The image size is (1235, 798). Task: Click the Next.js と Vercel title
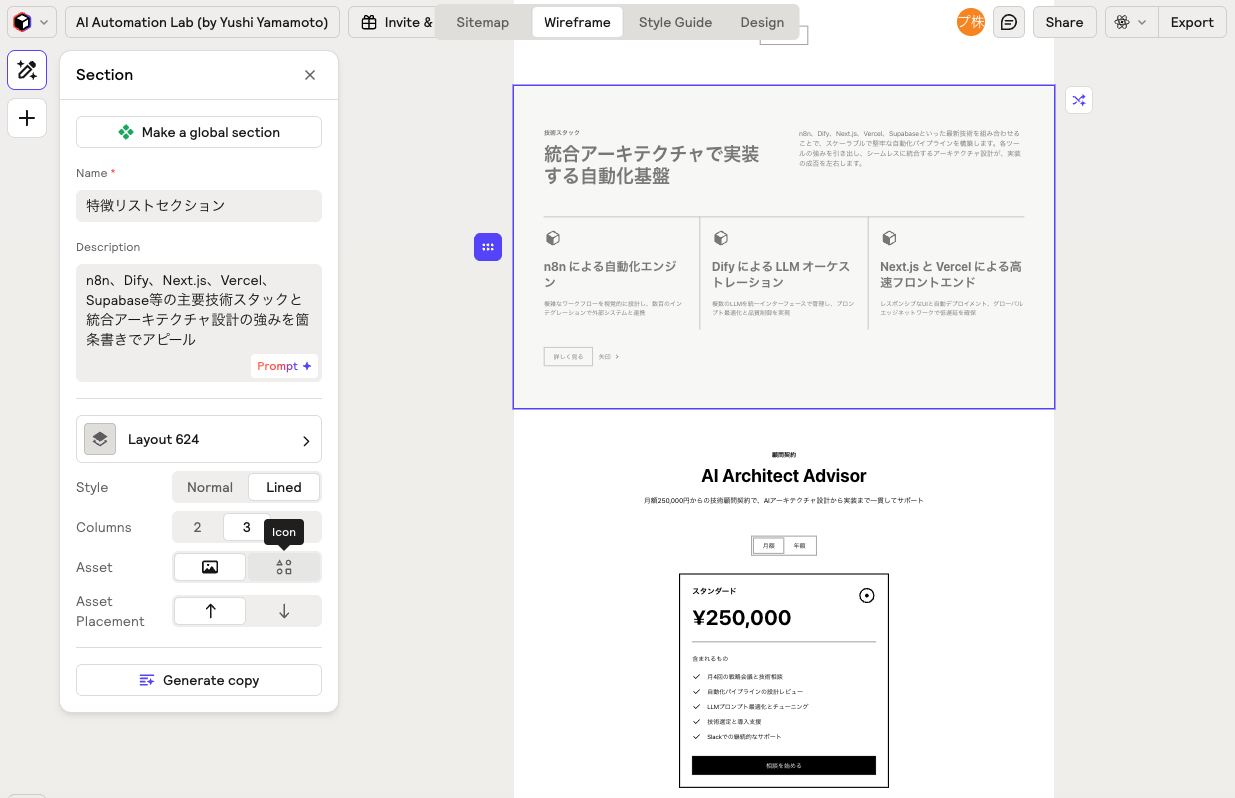click(x=951, y=274)
